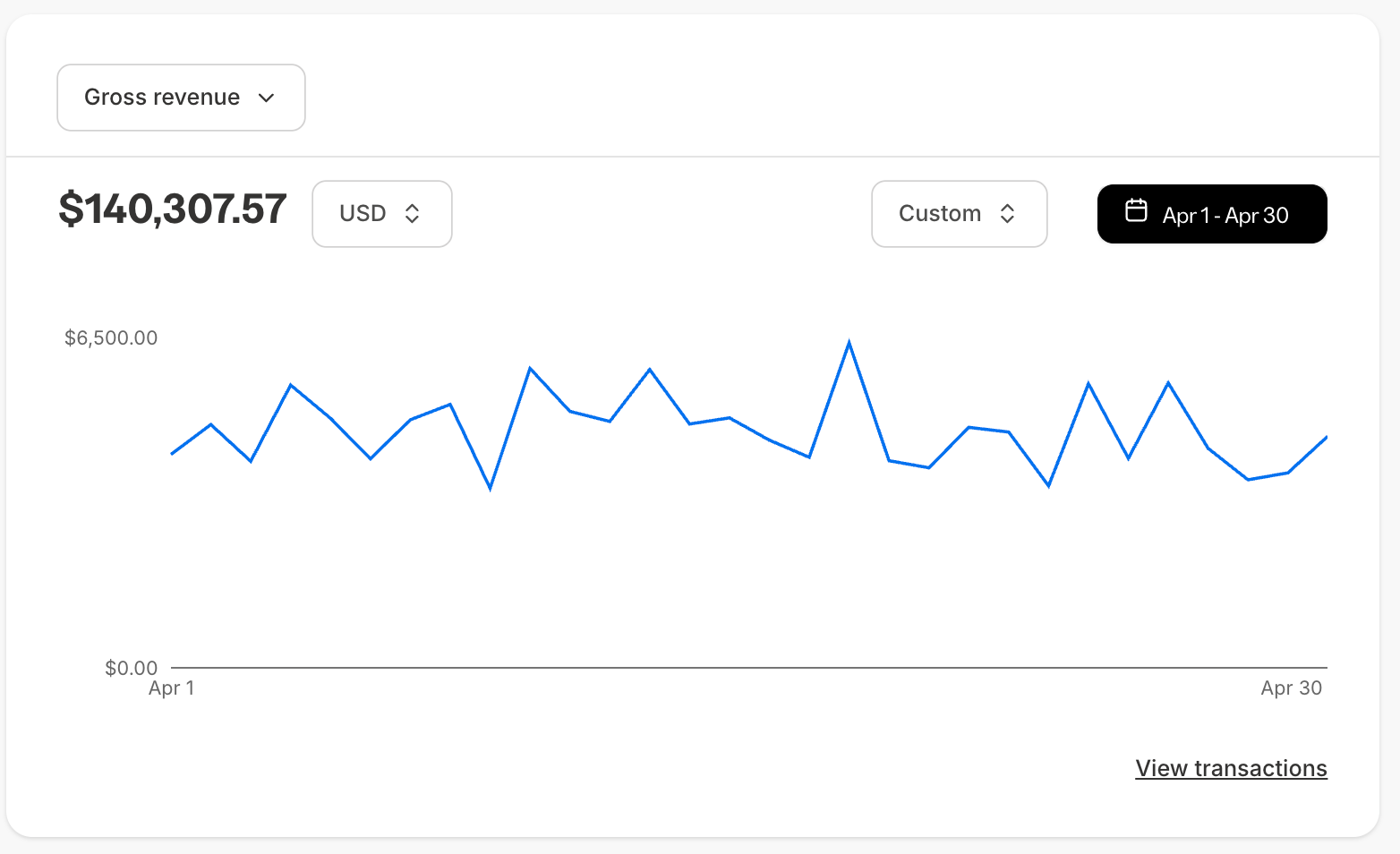Open the Apr 1 - Apr 30 date picker

pos(1211,214)
